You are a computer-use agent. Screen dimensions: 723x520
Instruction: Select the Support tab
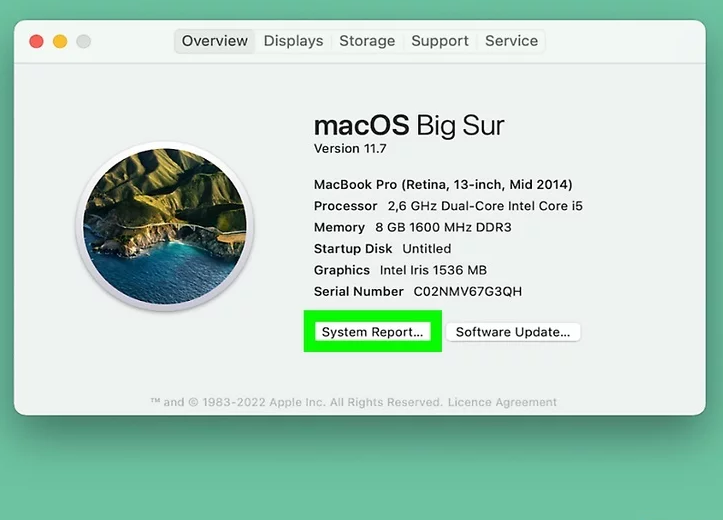pos(440,41)
